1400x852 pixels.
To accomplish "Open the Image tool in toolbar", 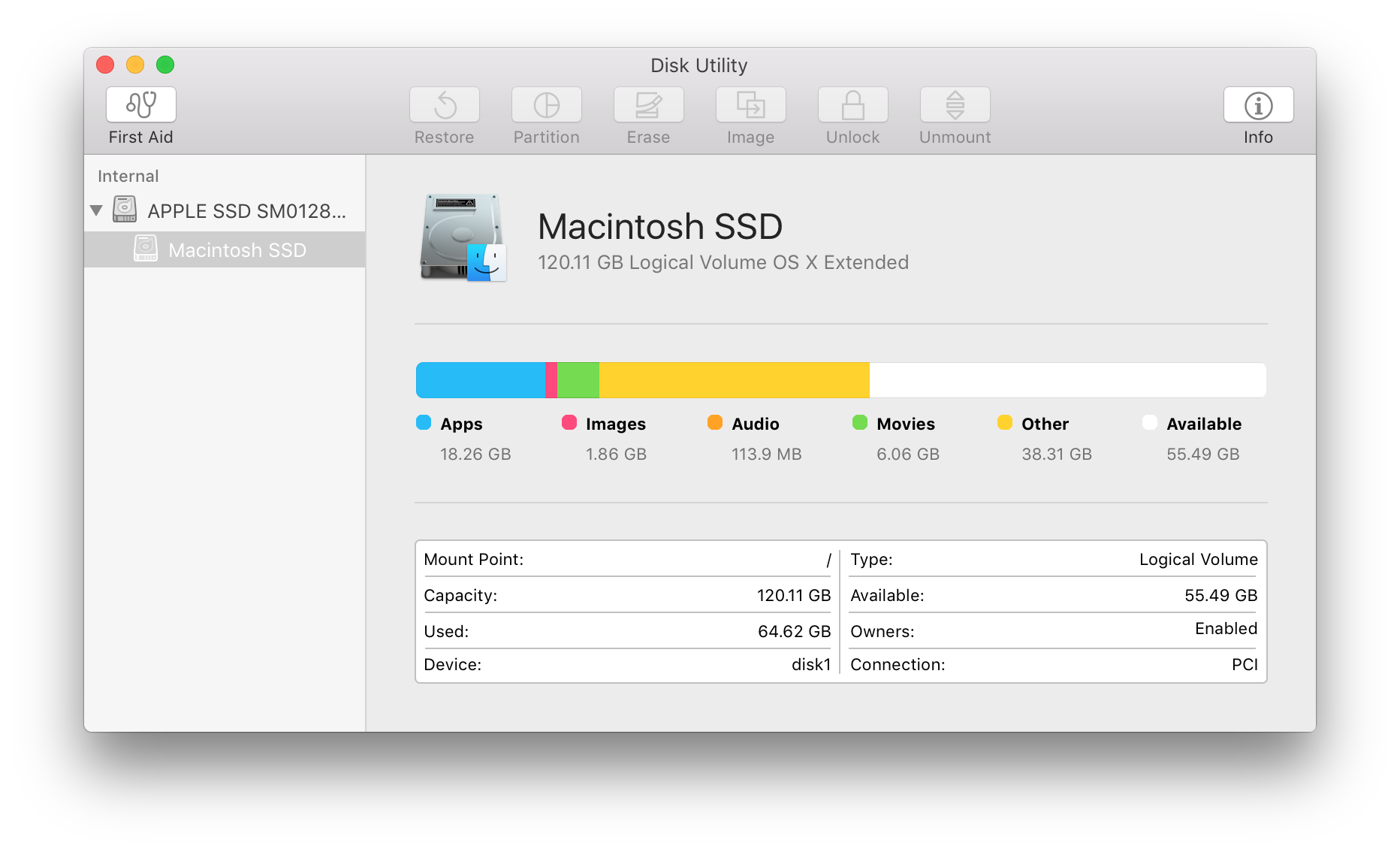I will click(751, 104).
